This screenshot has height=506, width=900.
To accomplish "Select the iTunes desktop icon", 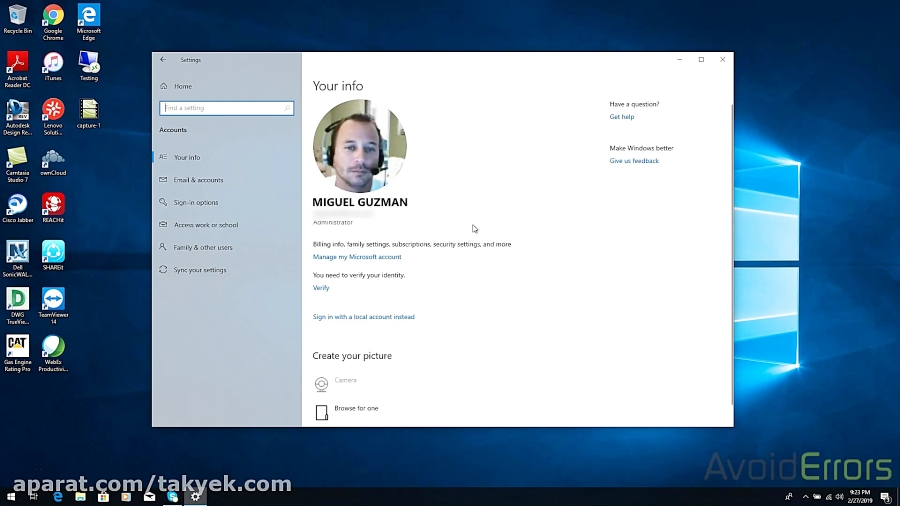I will pyautogui.click(x=53, y=67).
